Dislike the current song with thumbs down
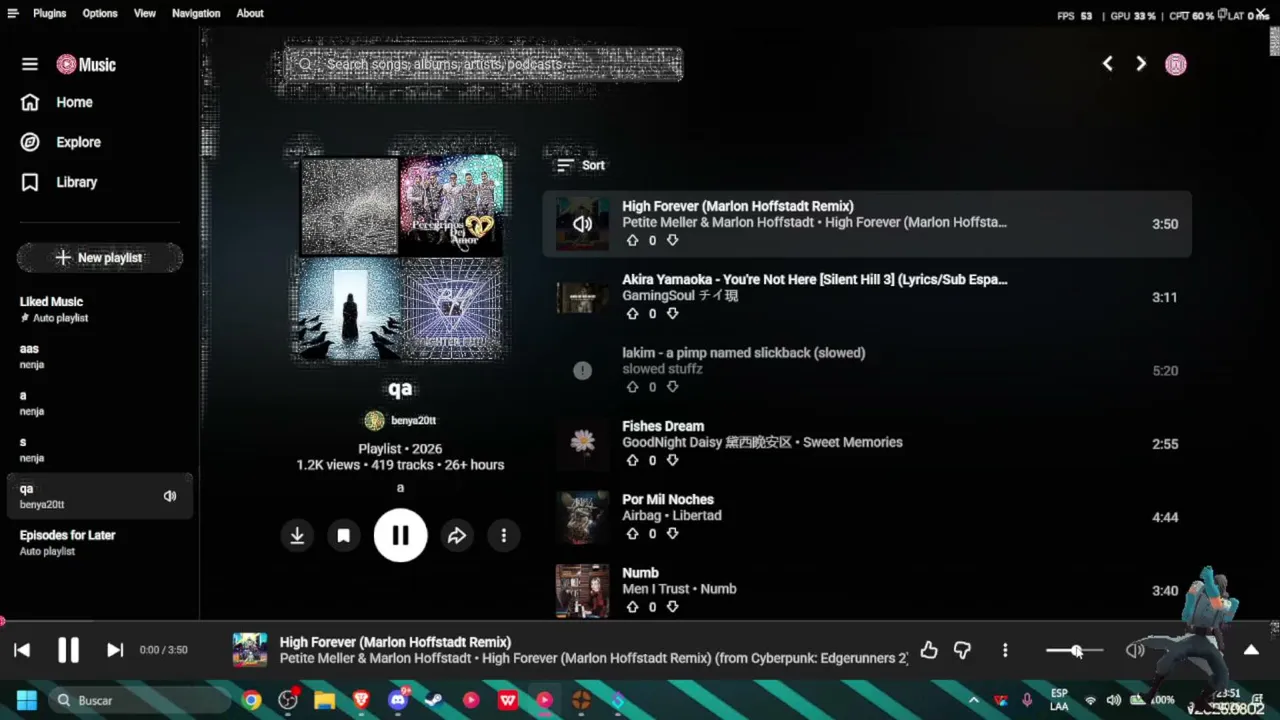Screen dimensions: 1280x720 (962, 650)
